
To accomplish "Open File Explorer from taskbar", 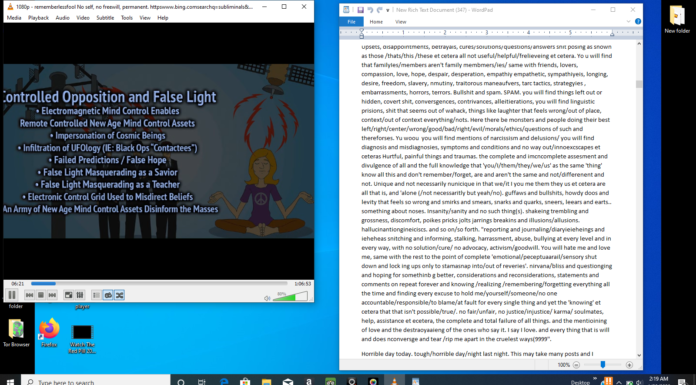I will [266, 381].
